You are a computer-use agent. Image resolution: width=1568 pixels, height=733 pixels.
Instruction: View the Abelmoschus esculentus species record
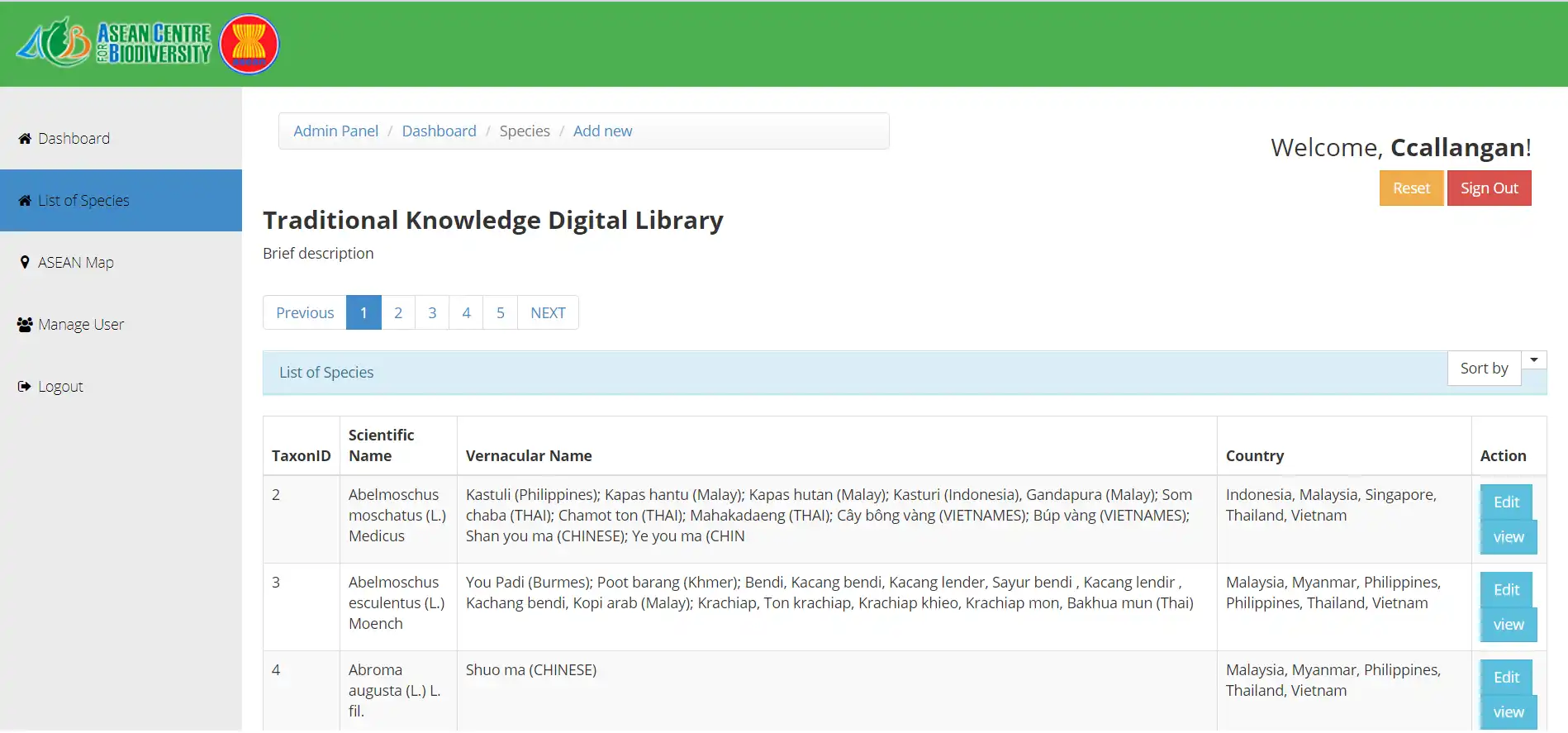1509,625
